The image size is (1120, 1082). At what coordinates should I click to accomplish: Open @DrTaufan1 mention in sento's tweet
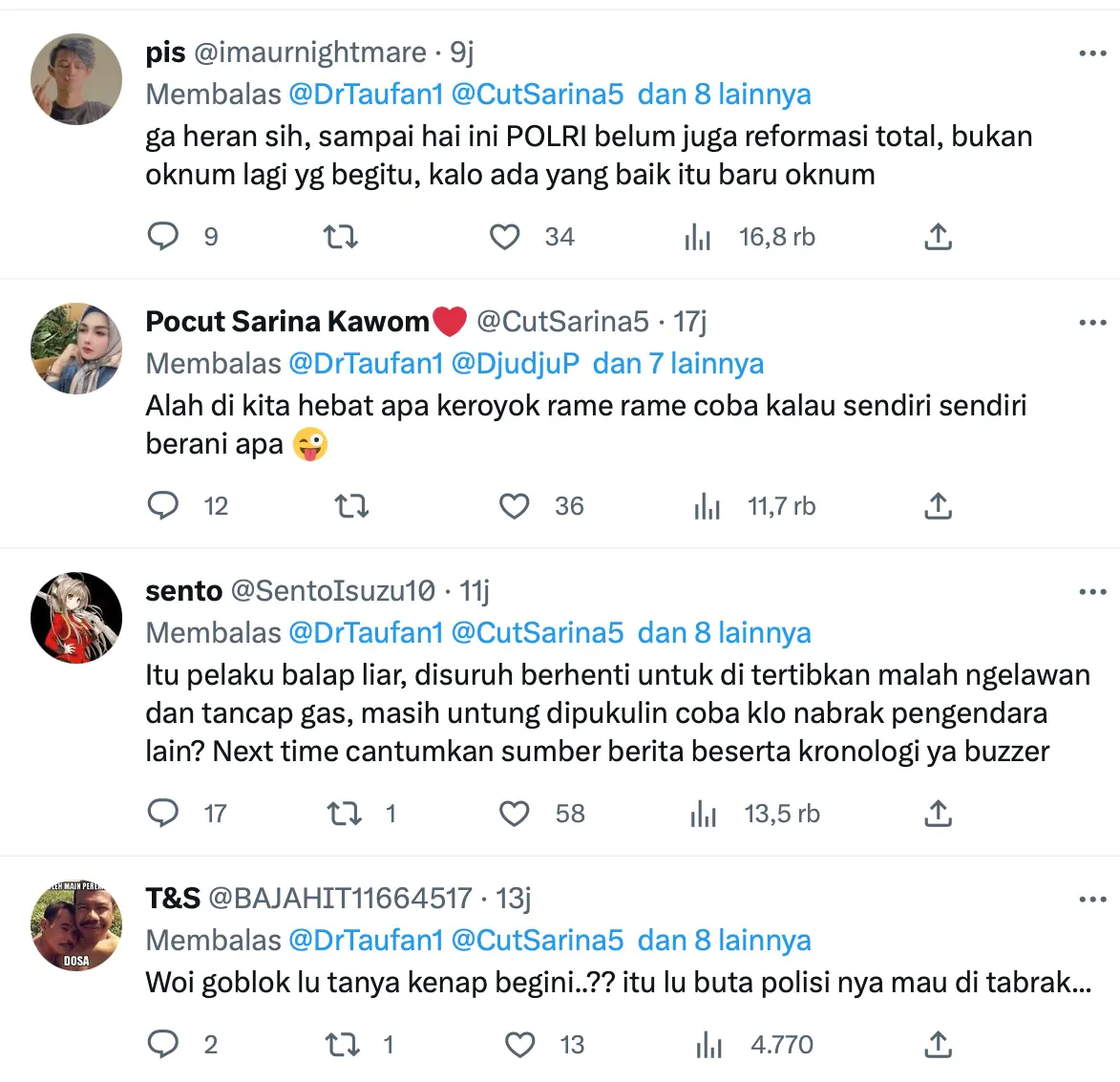pos(366,633)
